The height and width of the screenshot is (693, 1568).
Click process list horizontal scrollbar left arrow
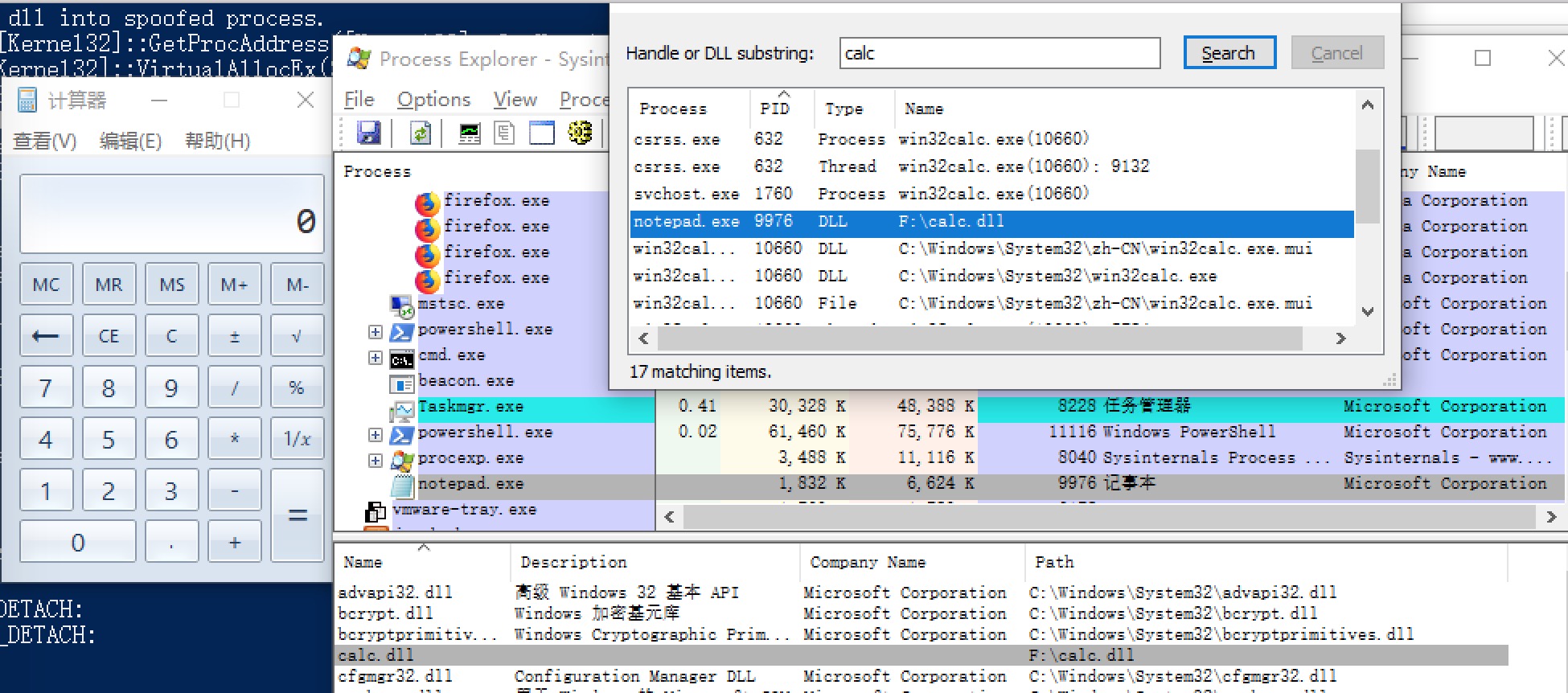pyautogui.click(x=669, y=517)
